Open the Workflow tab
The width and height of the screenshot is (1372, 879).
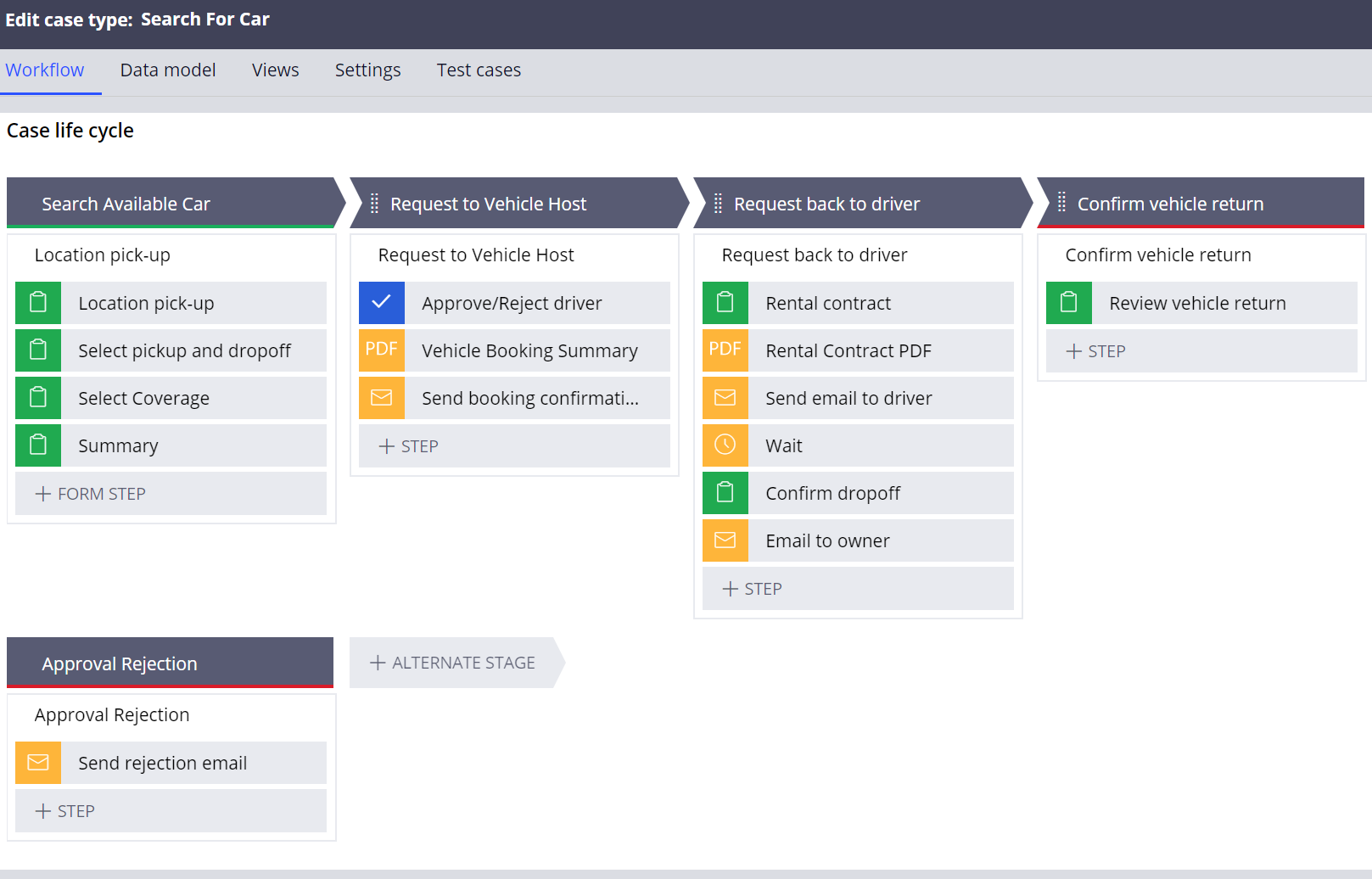pyautogui.click(x=45, y=70)
